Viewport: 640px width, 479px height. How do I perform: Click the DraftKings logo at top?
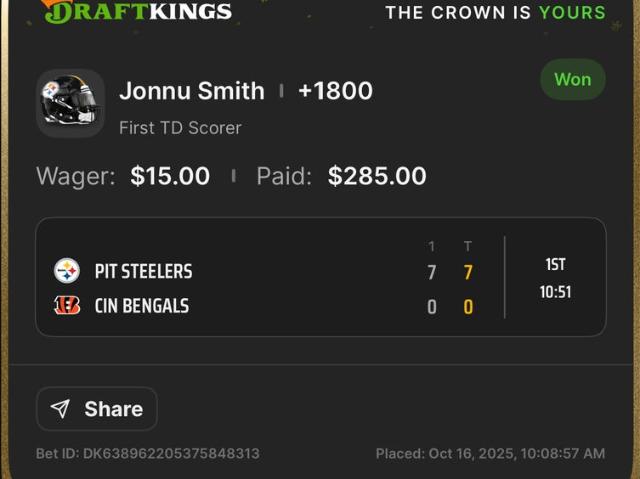point(138,12)
